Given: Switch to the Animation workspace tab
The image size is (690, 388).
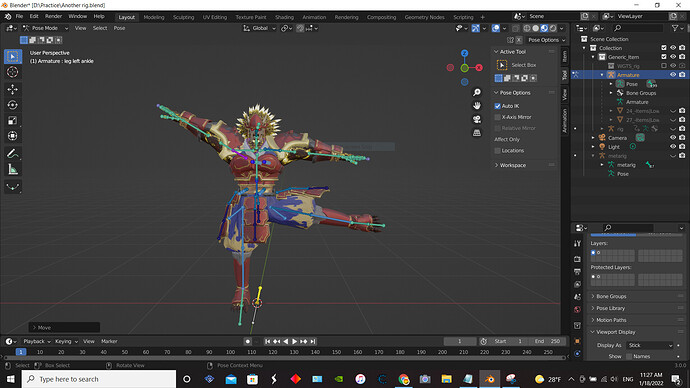Looking at the screenshot, I should (314, 17).
